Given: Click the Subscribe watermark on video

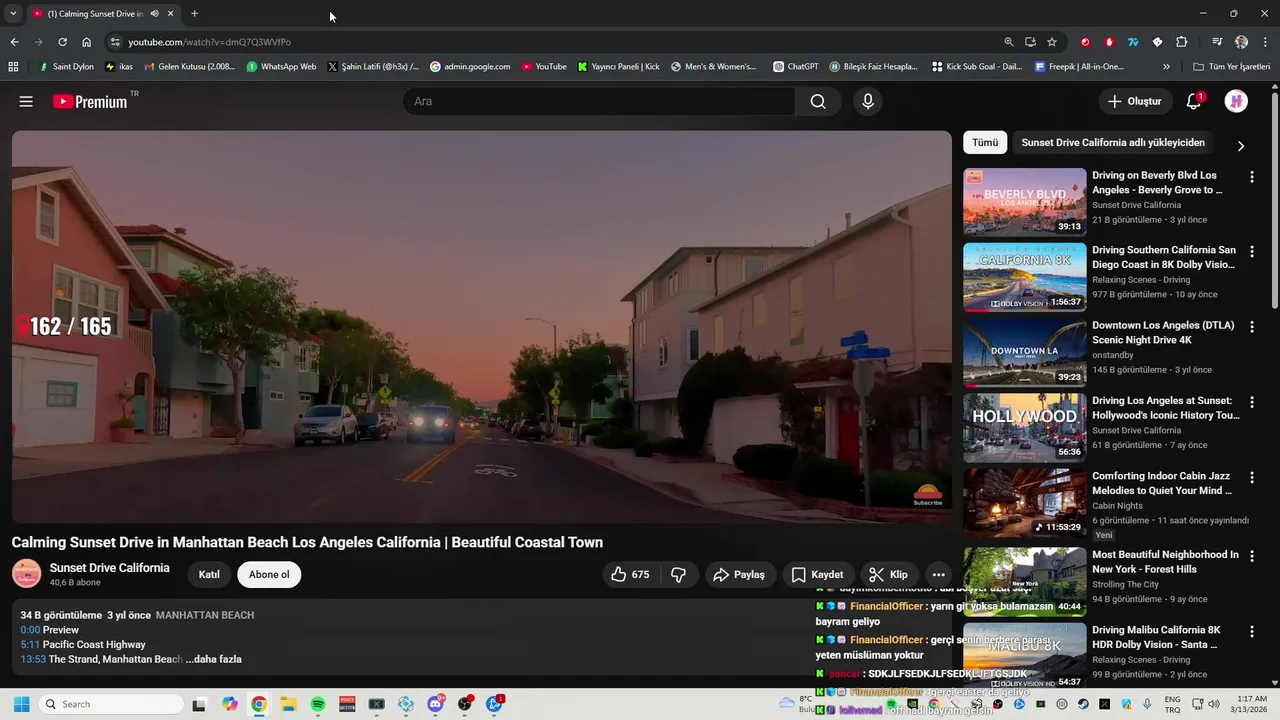Looking at the screenshot, I should (928, 494).
